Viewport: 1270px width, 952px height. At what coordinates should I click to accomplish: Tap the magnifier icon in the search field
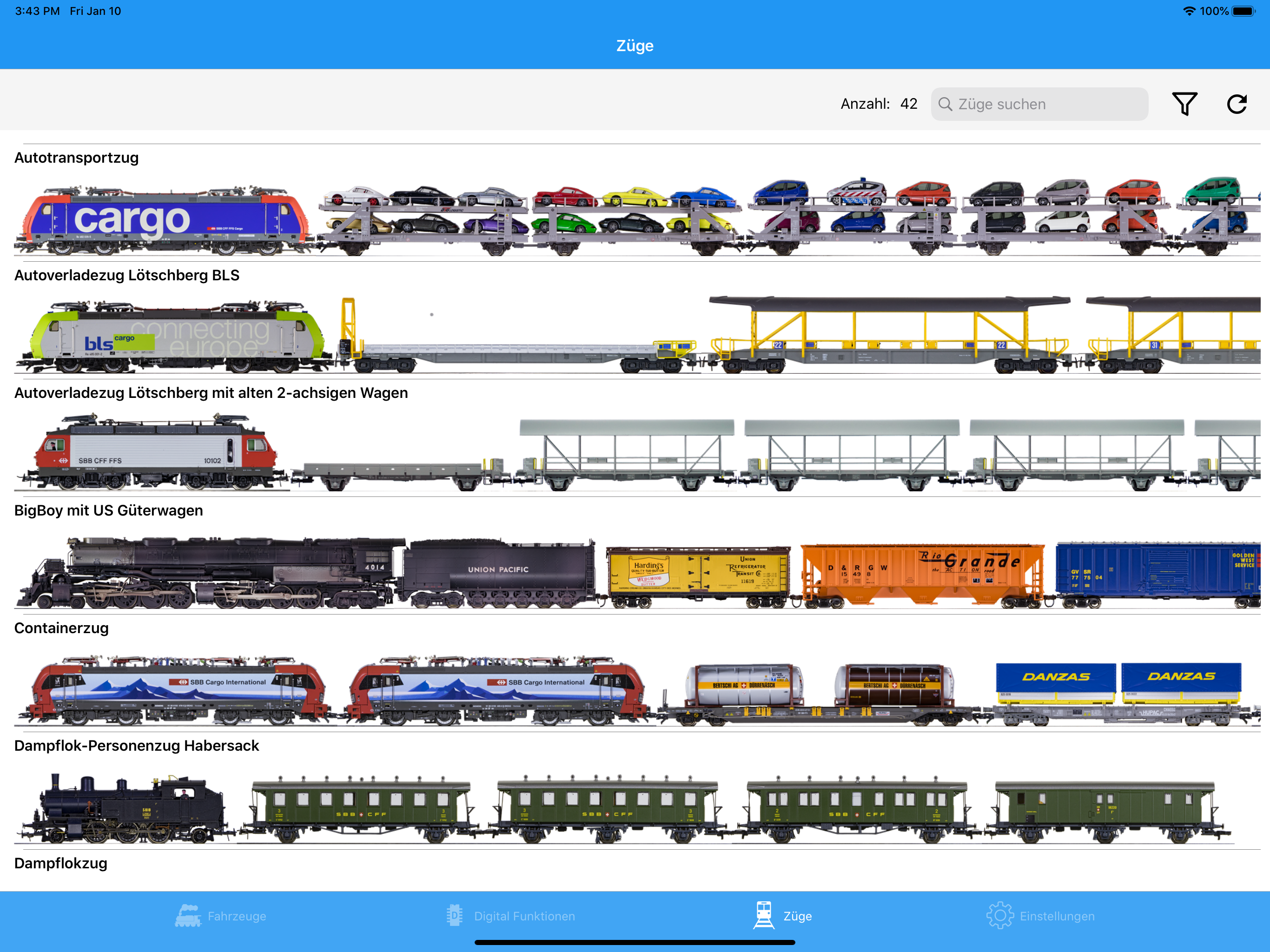click(945, 104)
